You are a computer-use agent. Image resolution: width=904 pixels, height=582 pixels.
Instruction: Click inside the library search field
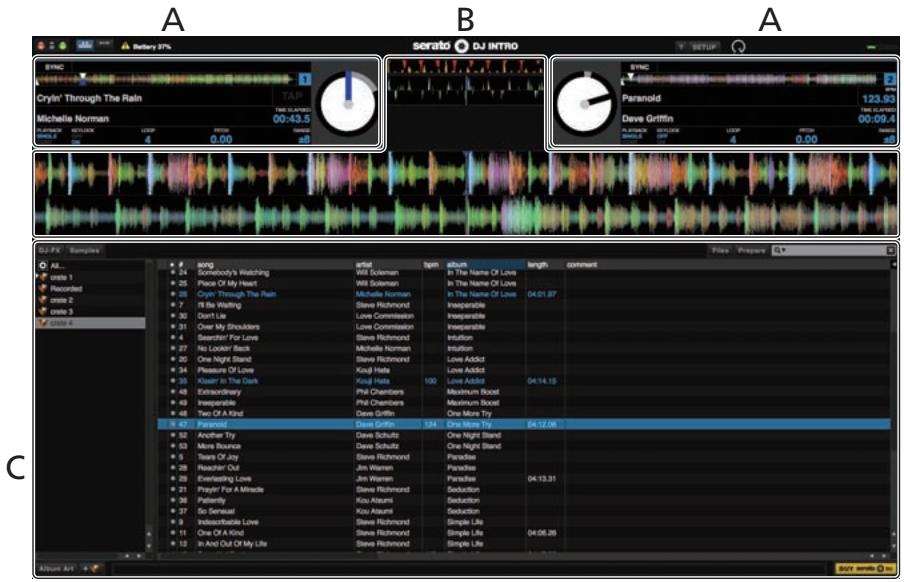(x=836, y=250)
